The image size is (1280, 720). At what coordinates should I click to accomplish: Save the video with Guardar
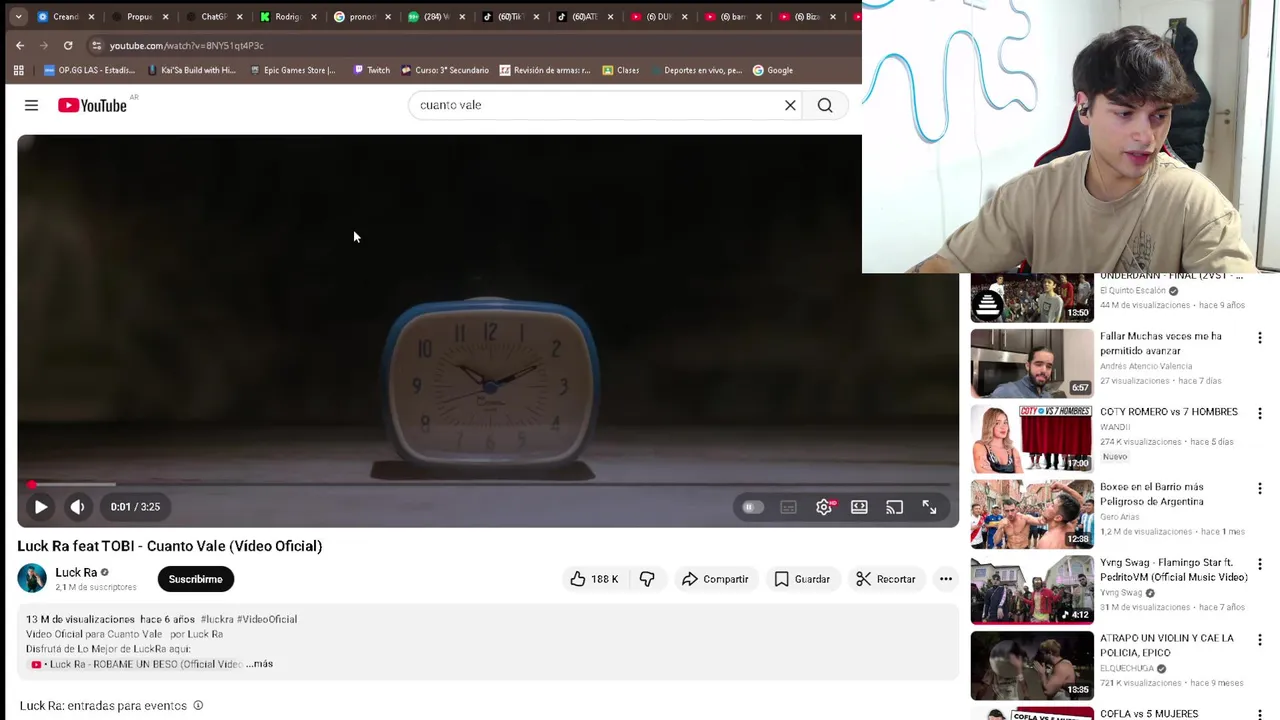coord(802,579)
